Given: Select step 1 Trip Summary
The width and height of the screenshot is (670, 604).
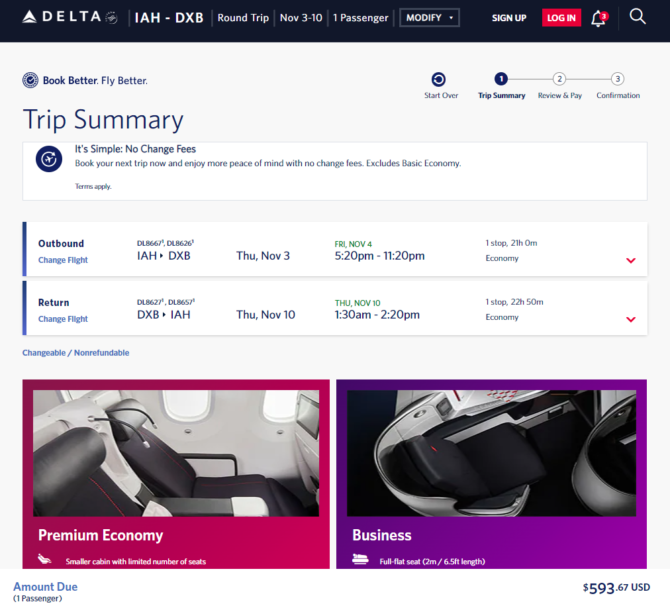Looking at the screenshot, I should point(501,79).
